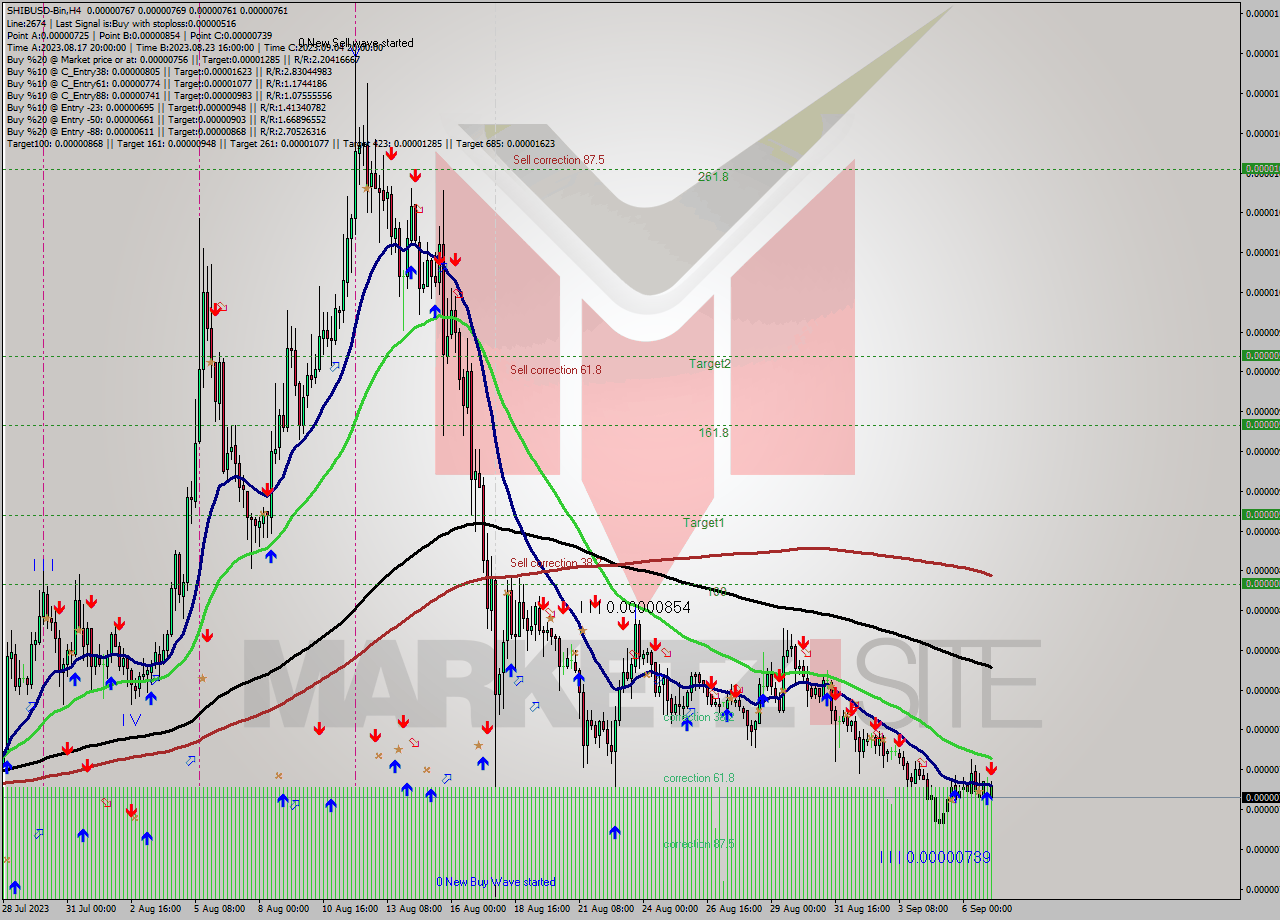Viewport: 1280px width, 920px height.
Task: Click the 'SHIBUSD-Bin,H4' chart title
Action: (x=44, y=10)
